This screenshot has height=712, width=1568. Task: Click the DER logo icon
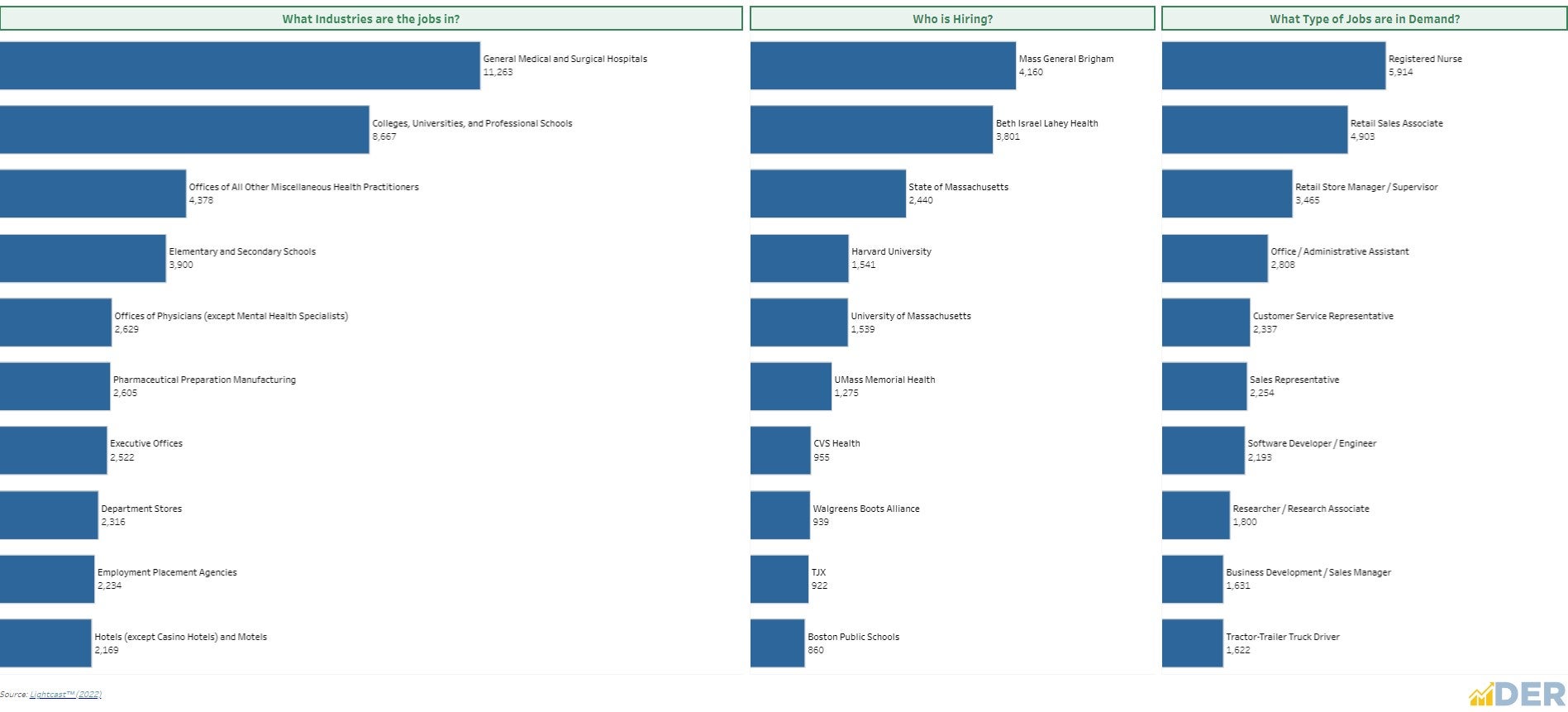[x=1516, y=694]
